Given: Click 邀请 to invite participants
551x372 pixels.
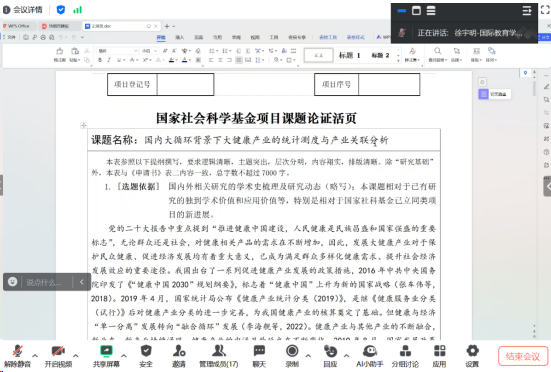Looking at the screenshot, I should pos(179,355).
